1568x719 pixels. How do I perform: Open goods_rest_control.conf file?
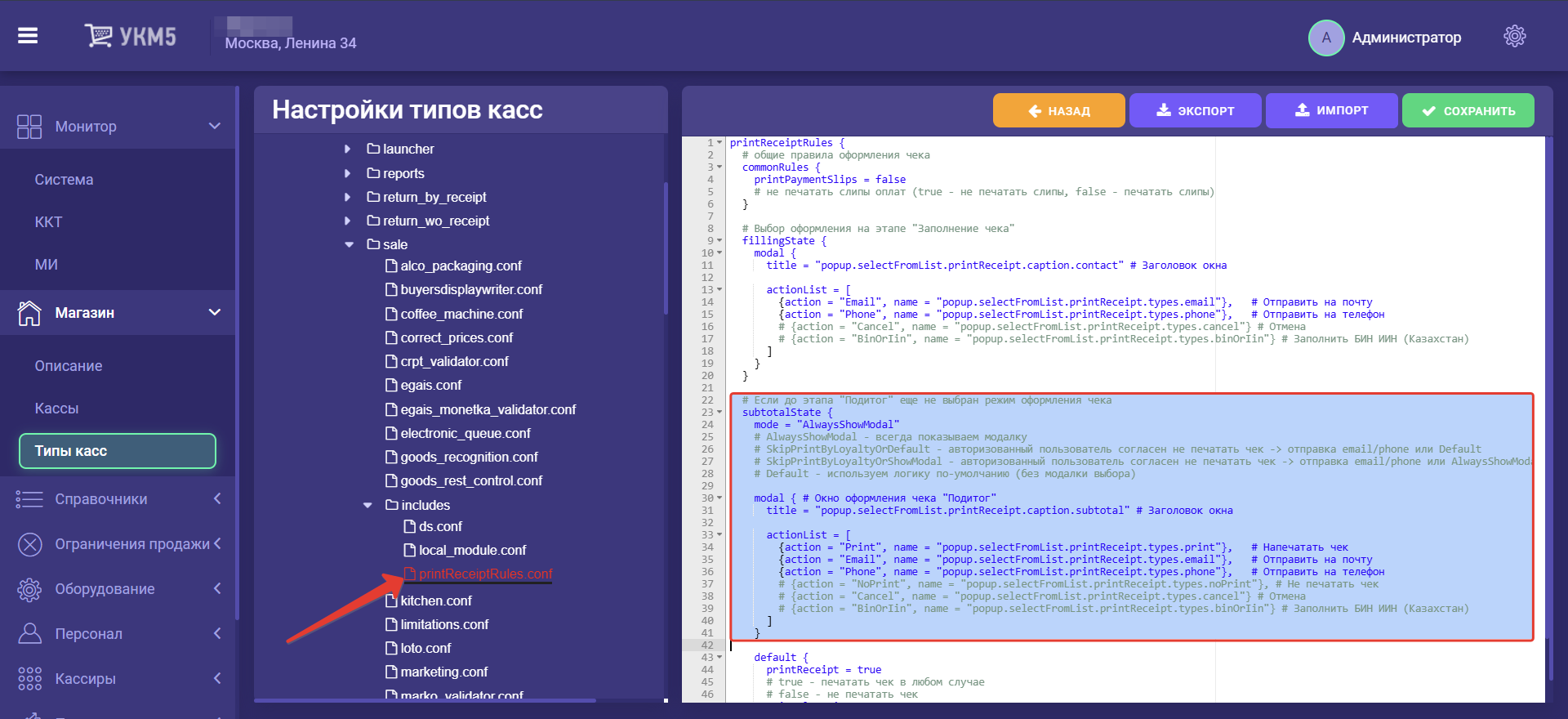(x=471, y=480)
